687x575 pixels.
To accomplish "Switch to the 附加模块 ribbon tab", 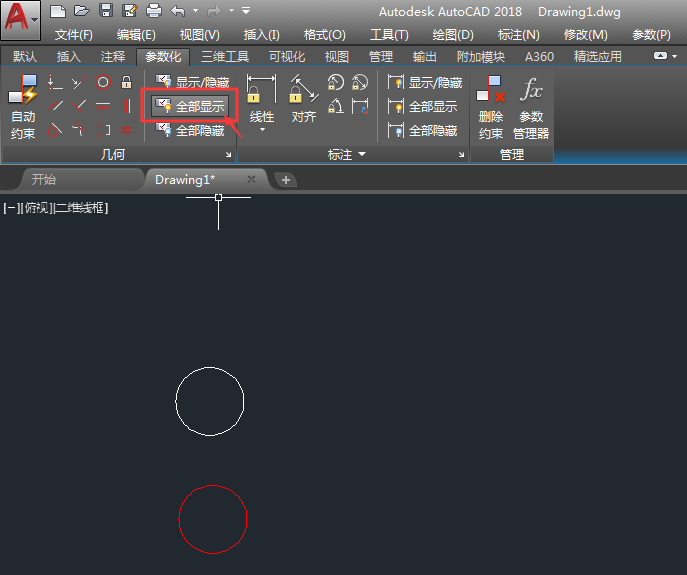I will pyautogui.click(x=481, y=57).
